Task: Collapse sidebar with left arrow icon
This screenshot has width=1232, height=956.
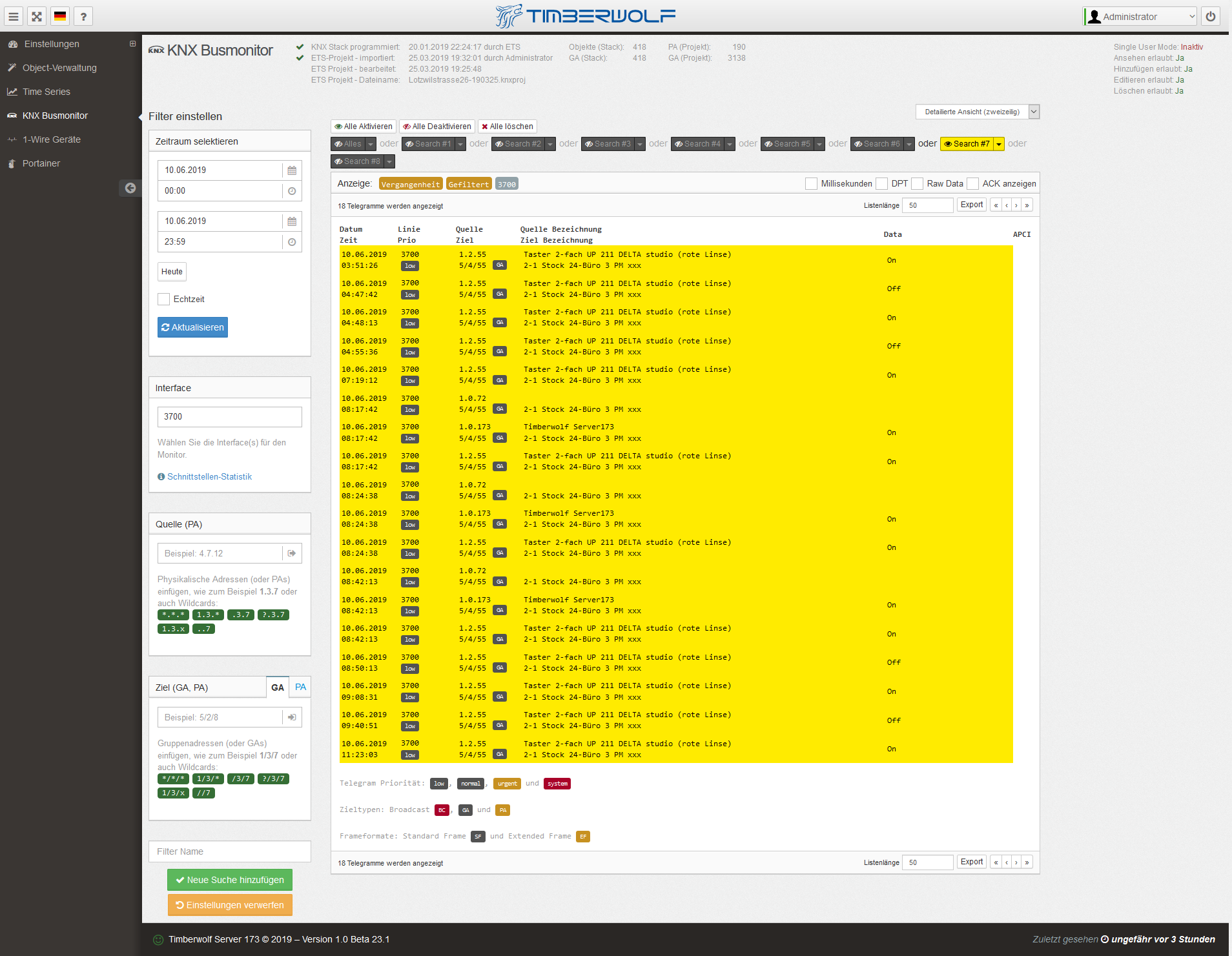Action: (130, 188)
